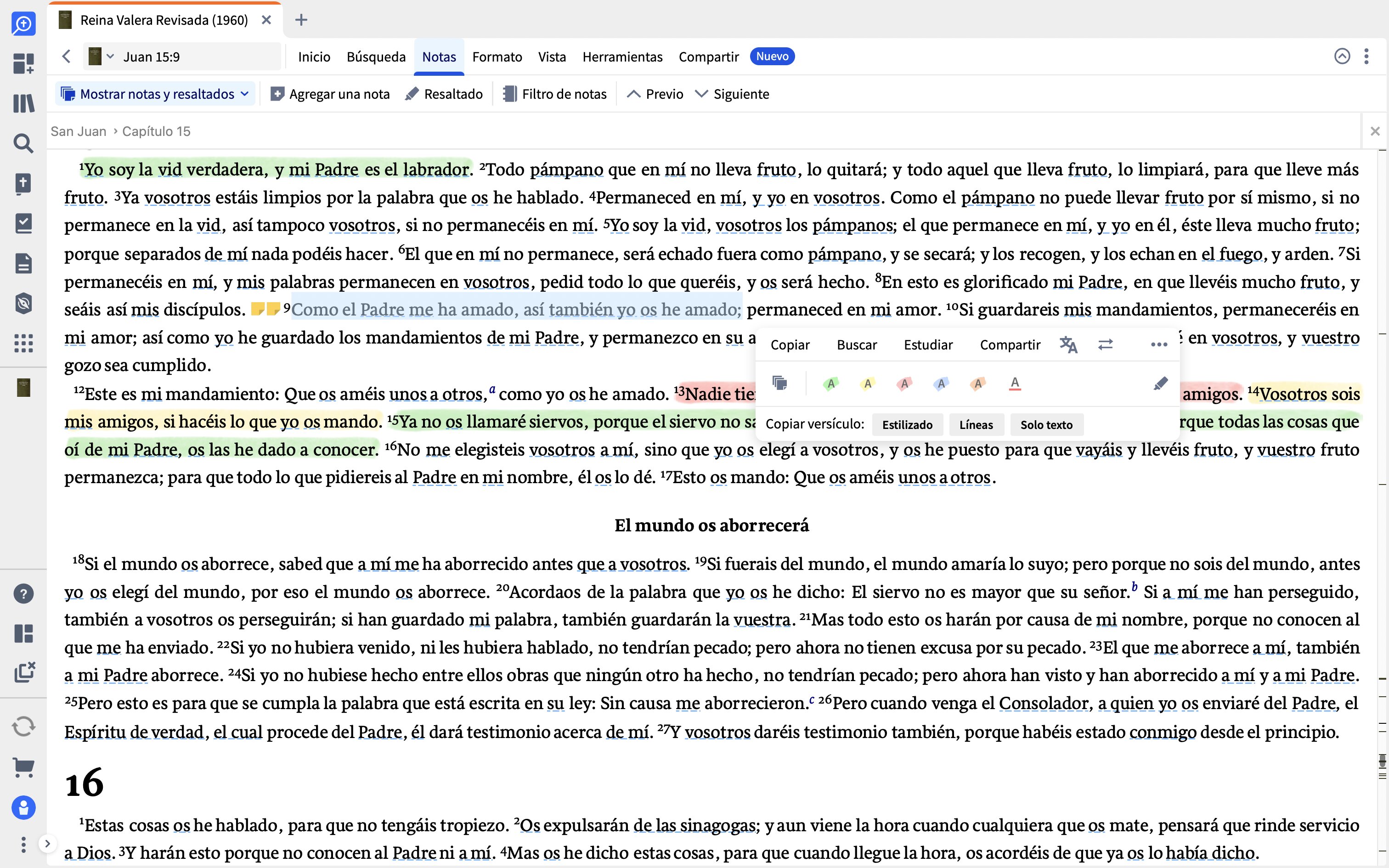Open the Documents icon in the sidebar
The height and width of the screenshot is (868, 1389).
tap(23, 263)
